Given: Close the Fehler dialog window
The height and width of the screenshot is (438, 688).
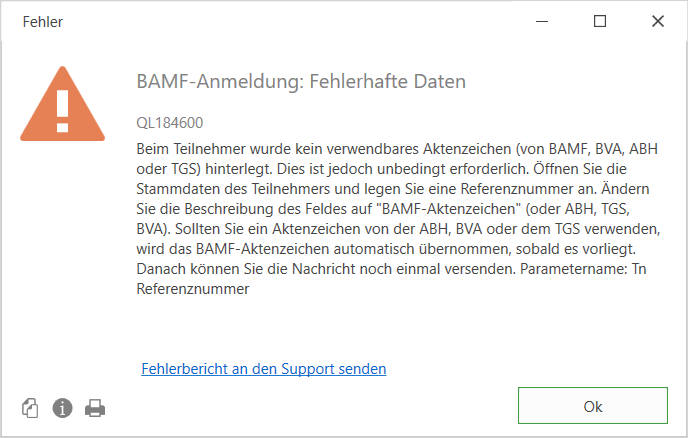Looking at the screenshot, I should 658,21.
